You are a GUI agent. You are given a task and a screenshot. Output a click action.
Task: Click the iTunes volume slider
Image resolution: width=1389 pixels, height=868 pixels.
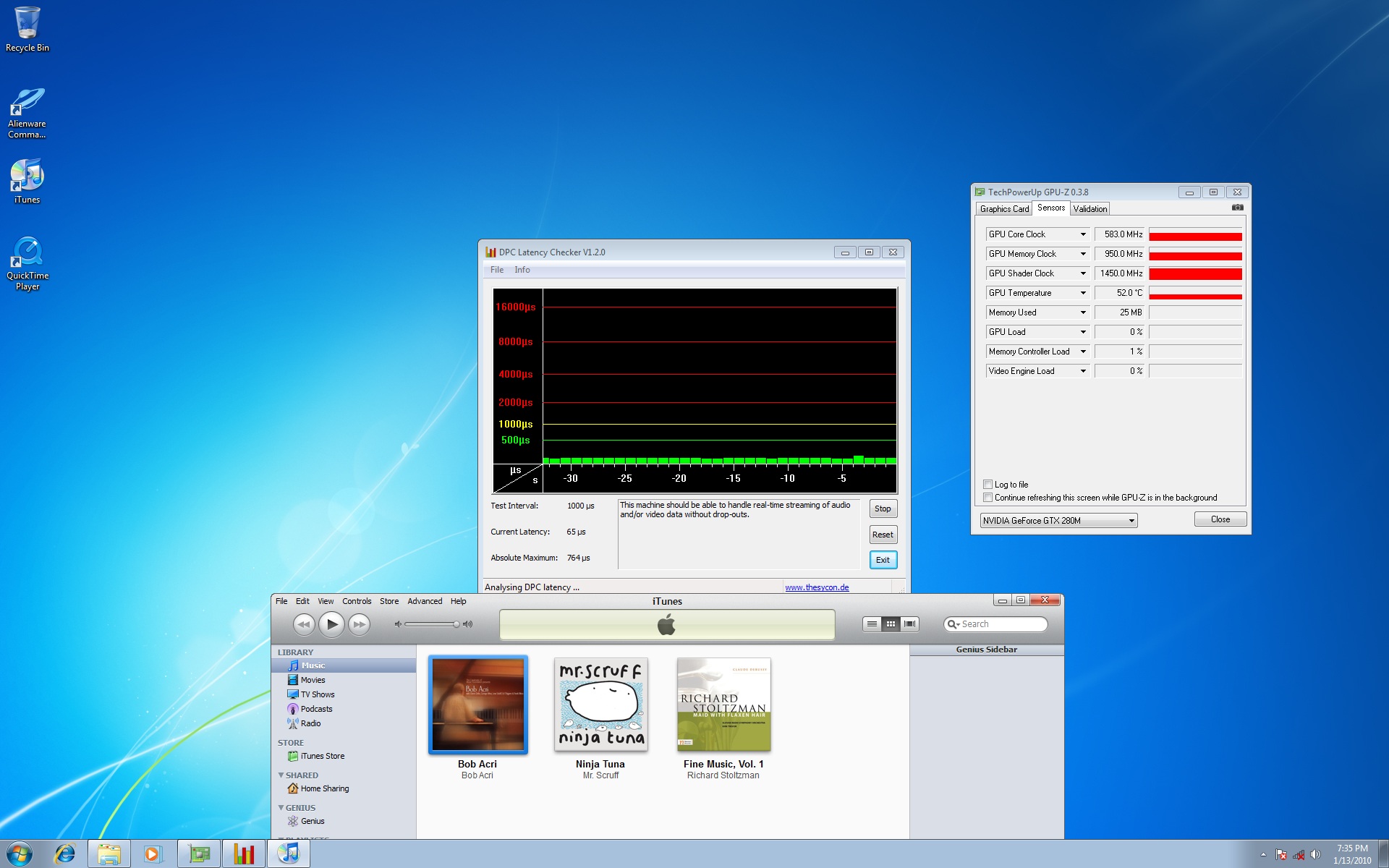point(432,624)
